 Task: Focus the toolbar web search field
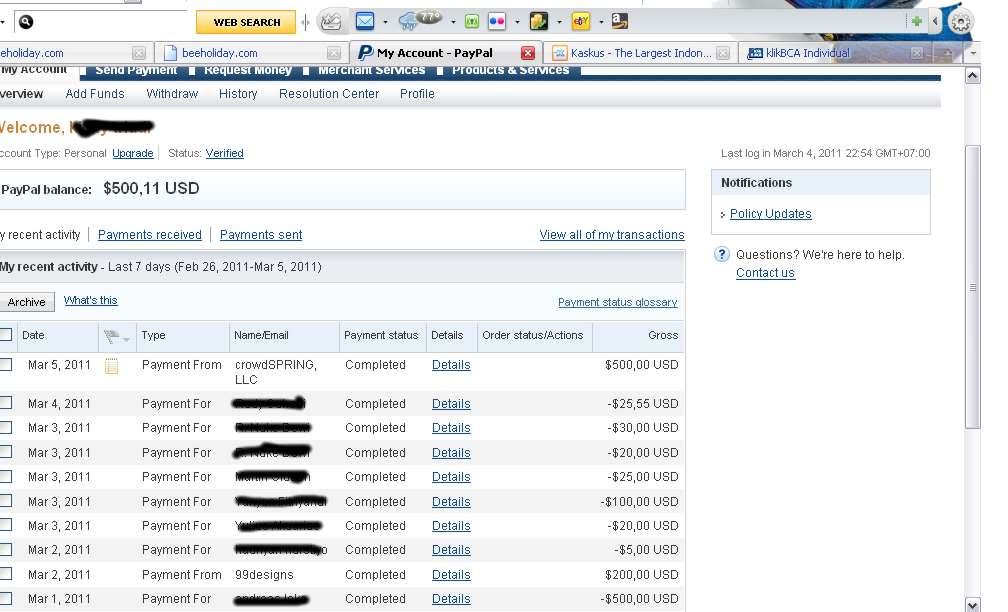tap(101, 22)
